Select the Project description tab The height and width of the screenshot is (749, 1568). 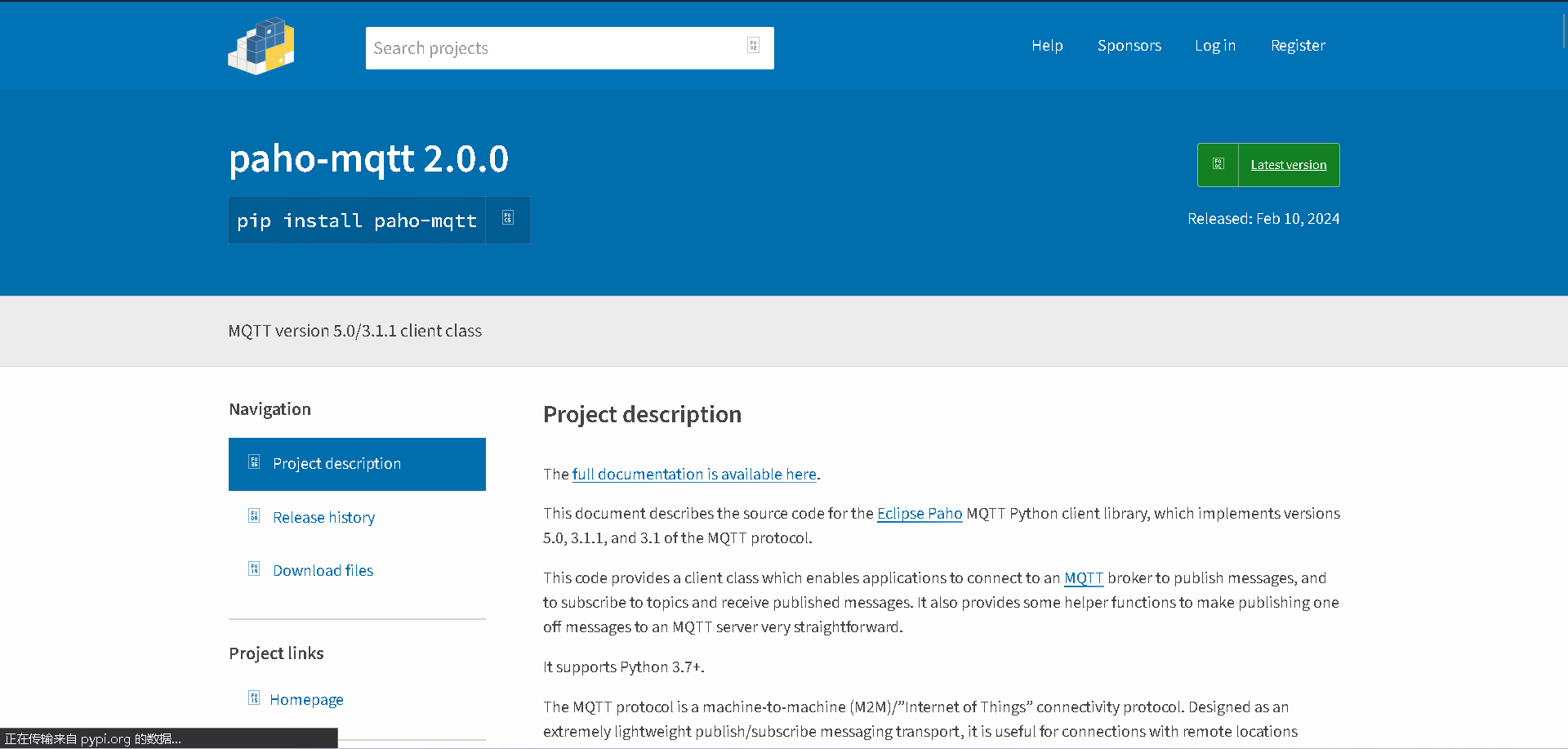pyautogui.click(x=357, y=464)
